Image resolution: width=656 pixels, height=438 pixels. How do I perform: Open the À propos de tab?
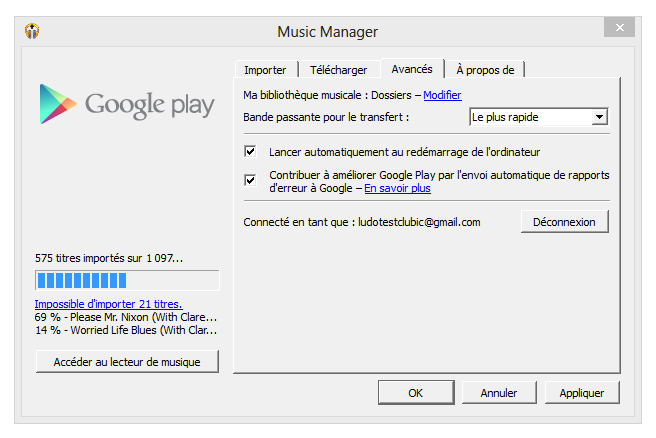click(x=485, y=70)
